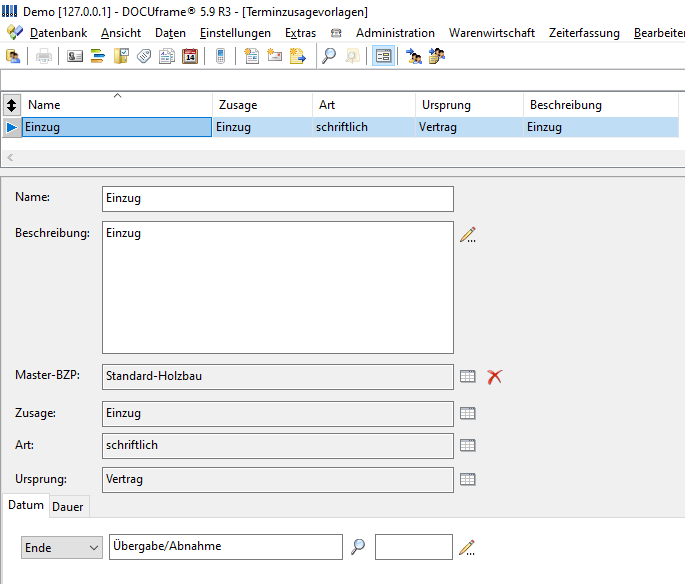
Task: Open the Daten menu
Action: coord(170,33)
